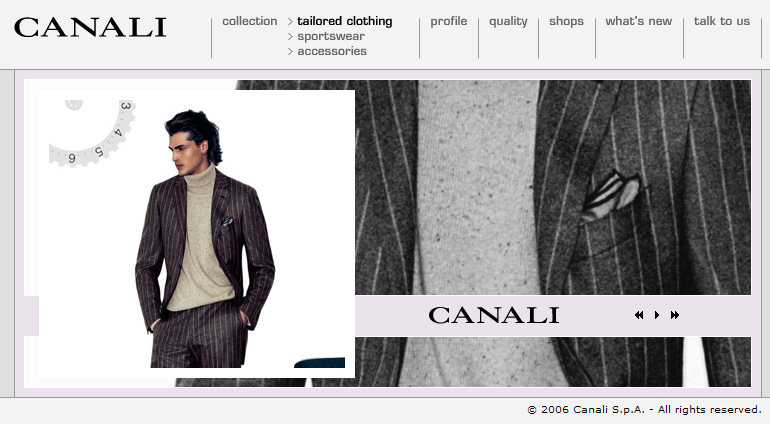This screenshot has width=770, height=424.
Task: Open the collection menu
Action: (249, 21)
